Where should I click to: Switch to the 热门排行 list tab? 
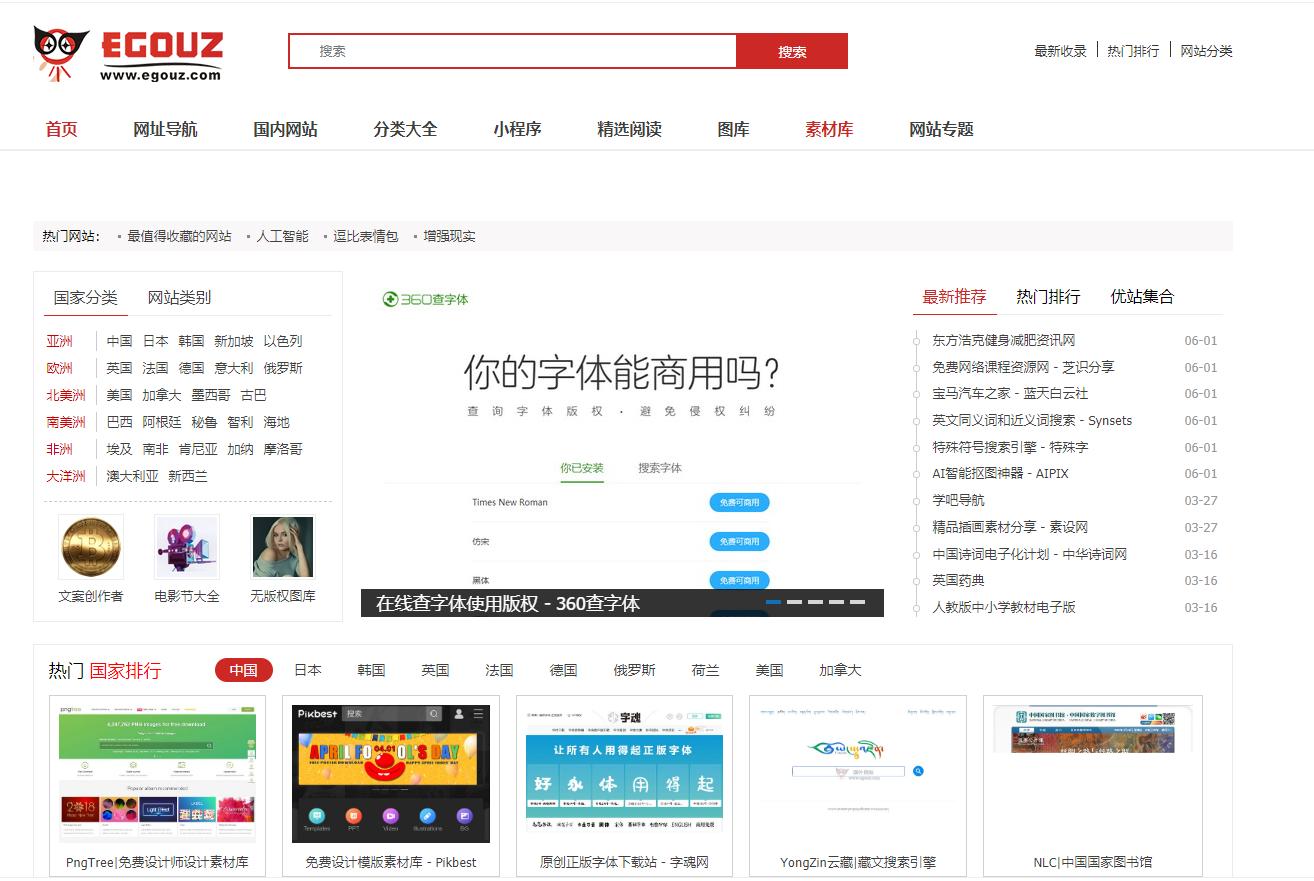click(1048, 296)
